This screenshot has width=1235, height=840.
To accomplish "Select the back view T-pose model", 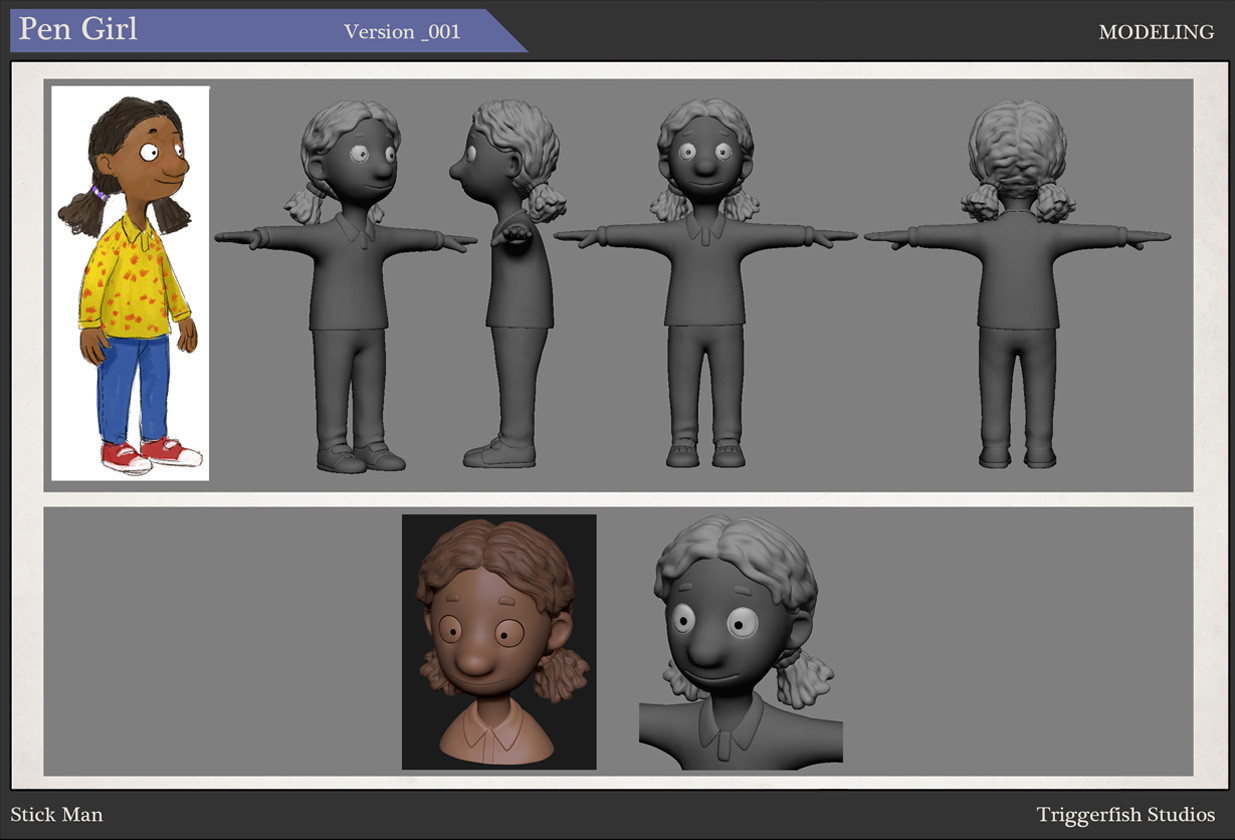I will click(x=1018, y=283).
